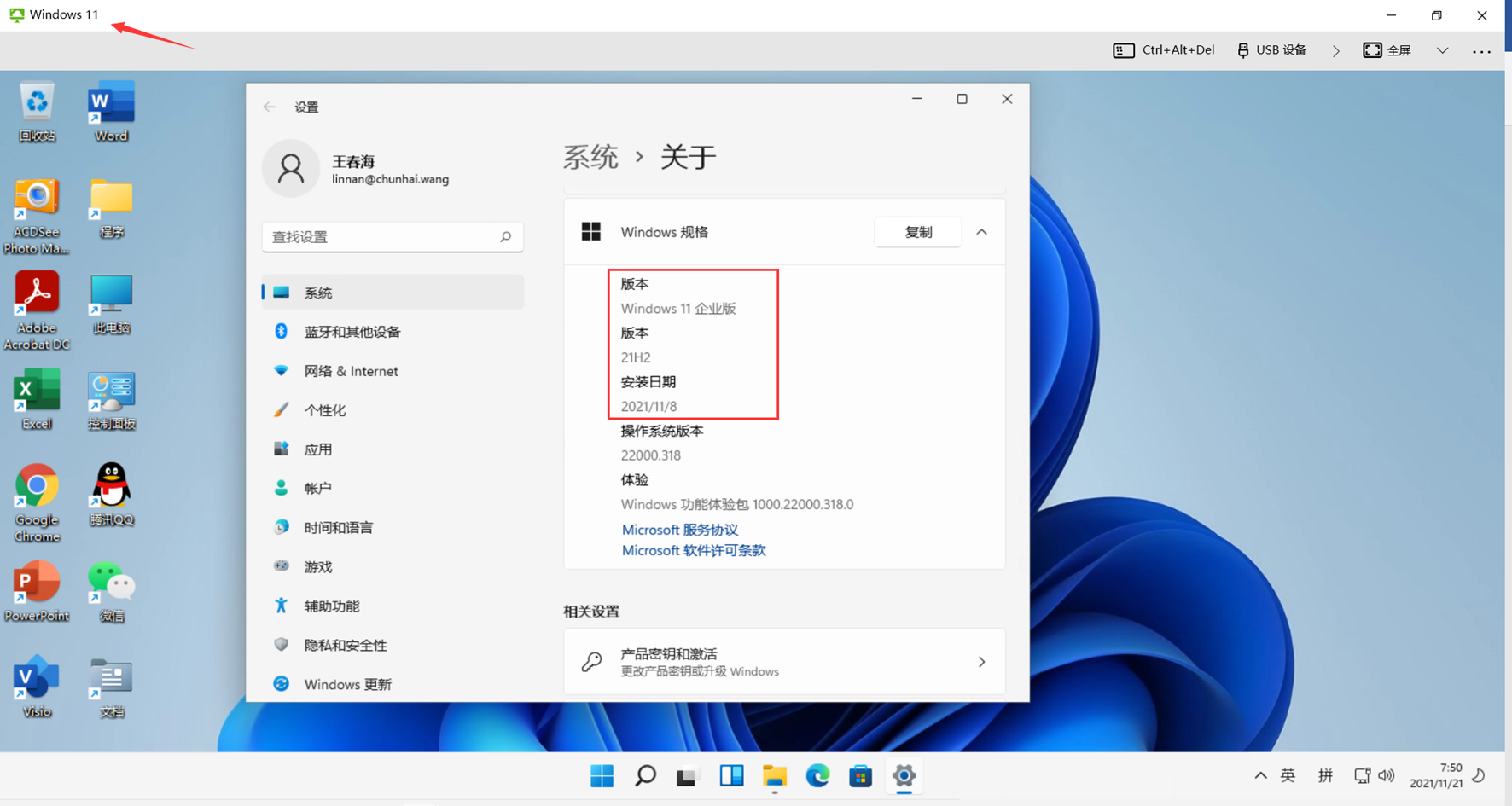Maximize the Settings window
1512x806 pixels.
point(962,99)
